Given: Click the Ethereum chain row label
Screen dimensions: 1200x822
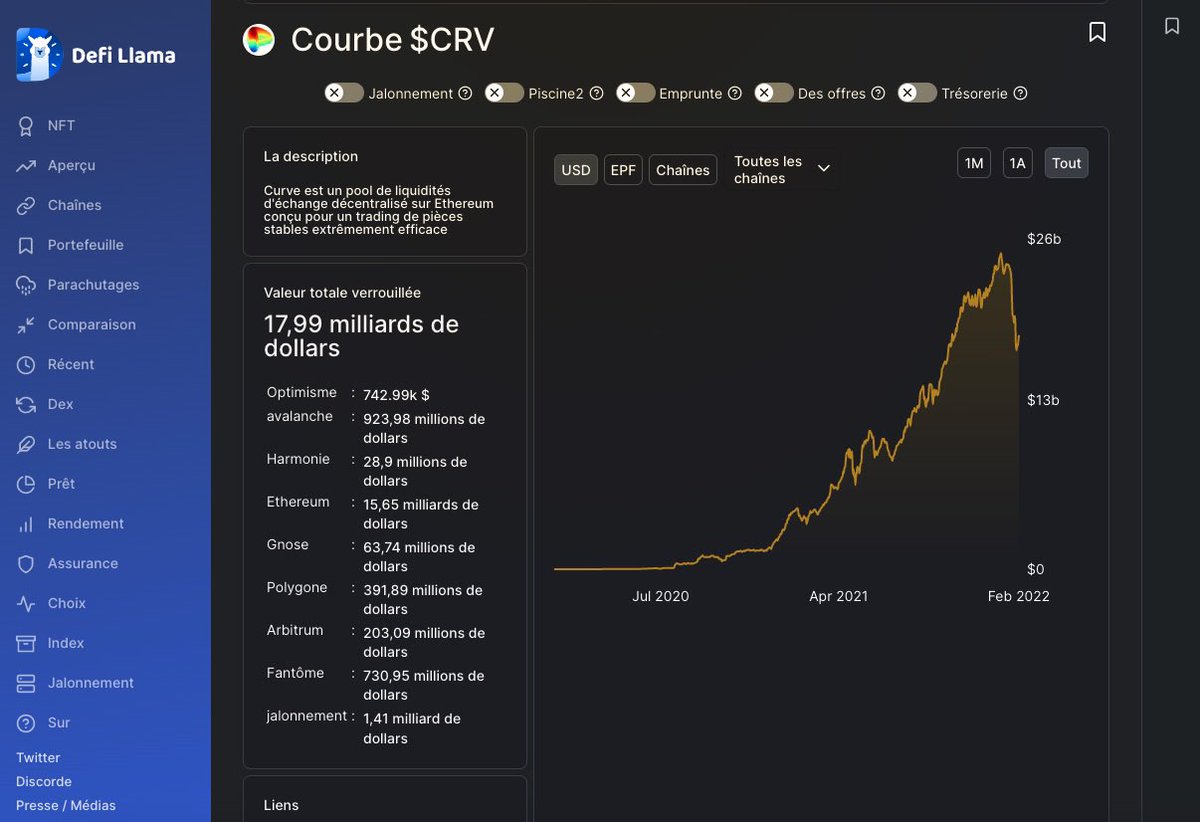Looking at the screenshot, I should click(298, 502).
